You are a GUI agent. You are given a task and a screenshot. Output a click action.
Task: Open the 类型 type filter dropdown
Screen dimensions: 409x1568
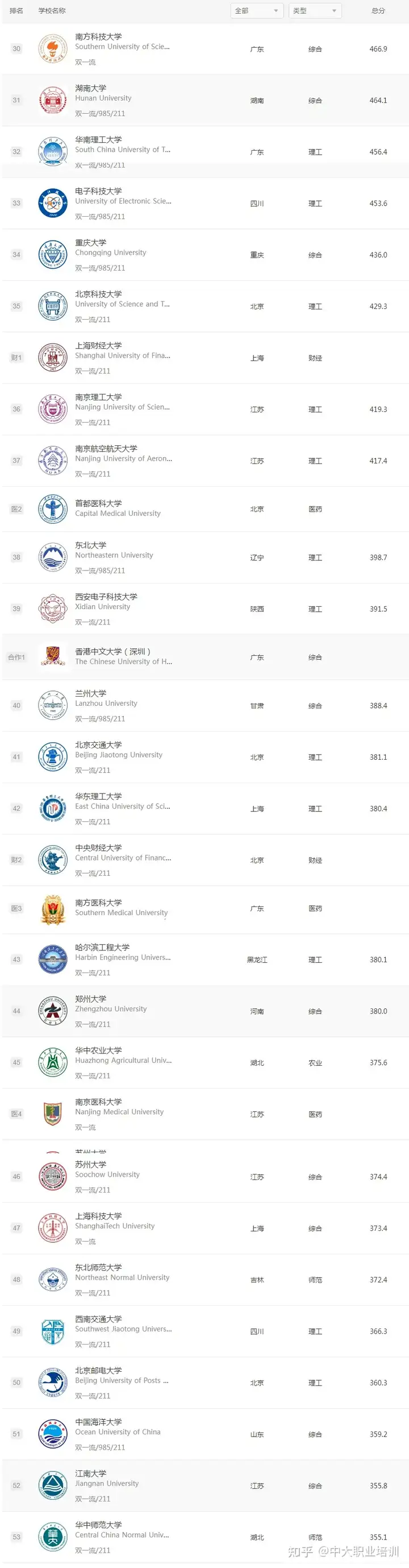[314, 11]
